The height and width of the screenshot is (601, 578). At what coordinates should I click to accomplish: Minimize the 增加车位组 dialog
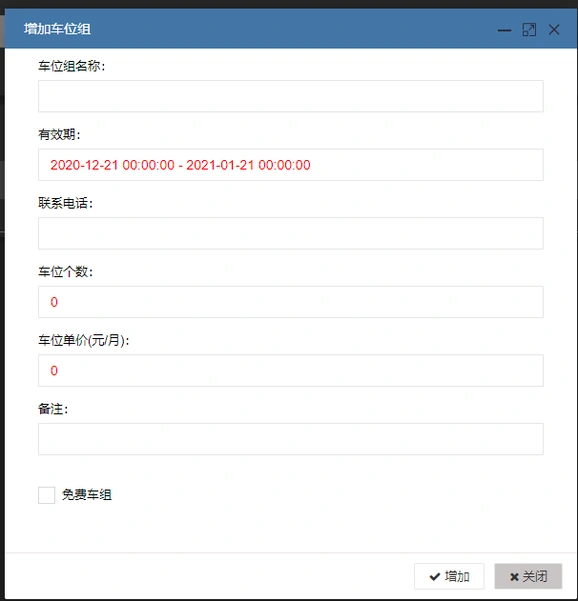click(504, 30)
